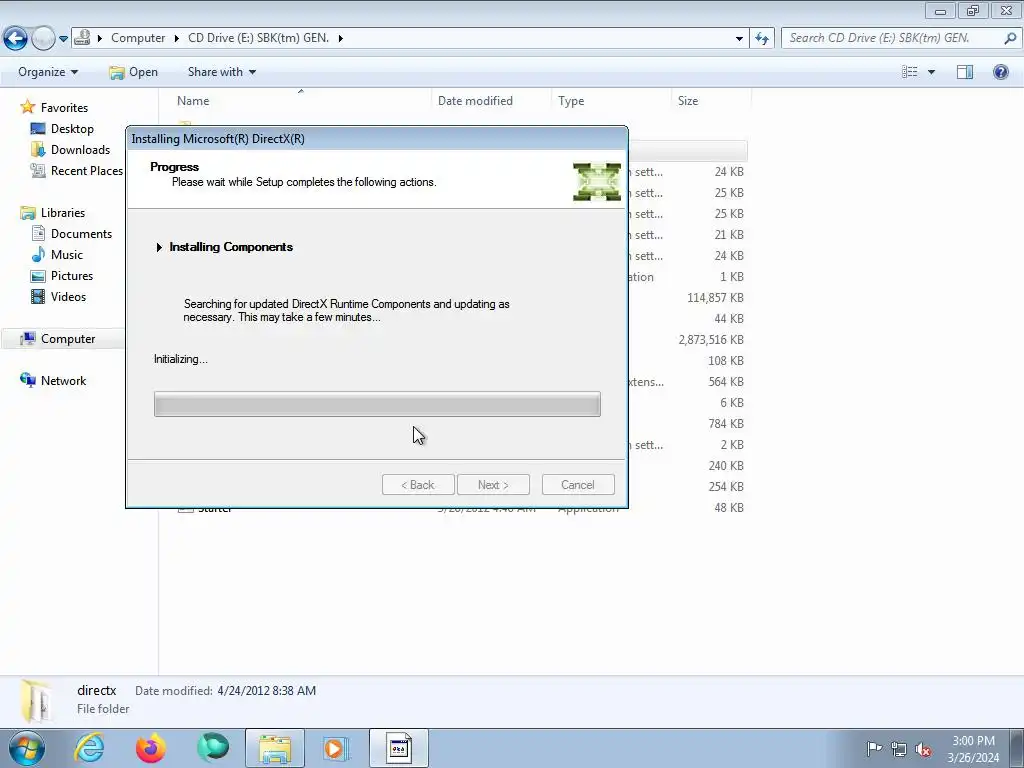Select Computer in the navigation pane
1024x768 pixels.
tap(68, 339)
